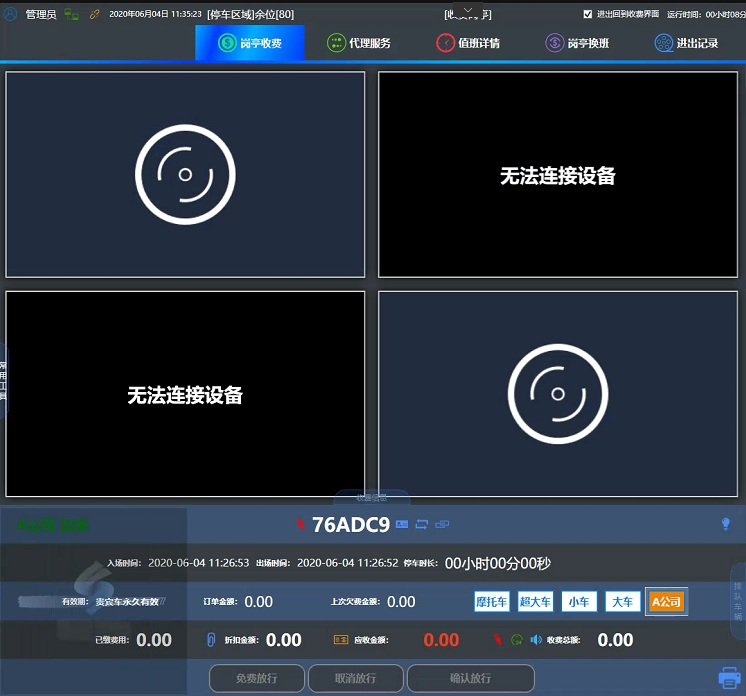The image size is (746, 696).
Task: Click the 已缴费用 value 0.00
Action: click(154, 640)
